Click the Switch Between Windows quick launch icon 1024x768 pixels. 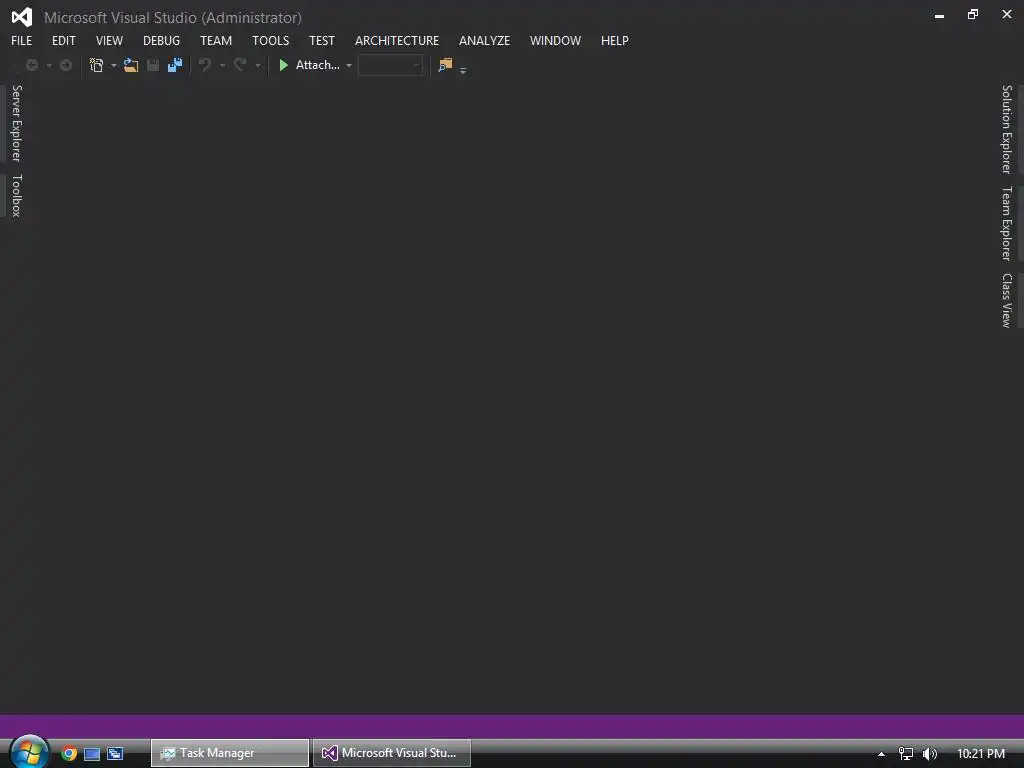[x=115, y=754]
